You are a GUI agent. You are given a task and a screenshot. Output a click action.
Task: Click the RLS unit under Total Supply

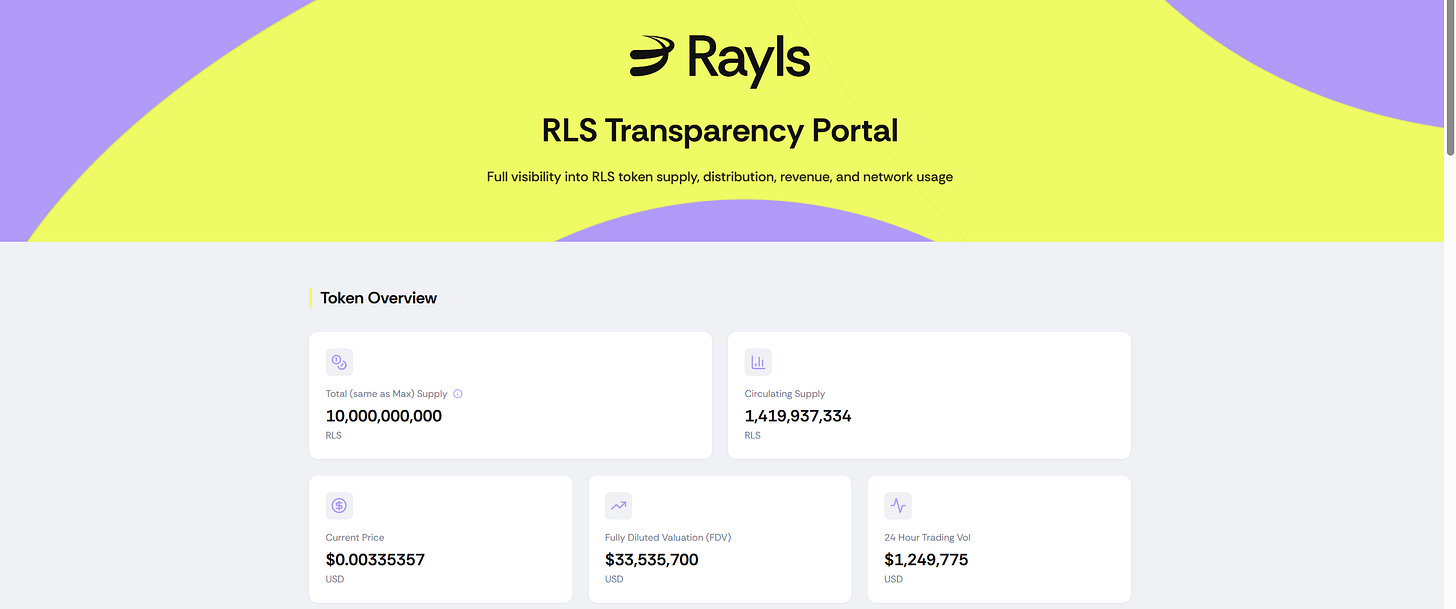point(334,436)
